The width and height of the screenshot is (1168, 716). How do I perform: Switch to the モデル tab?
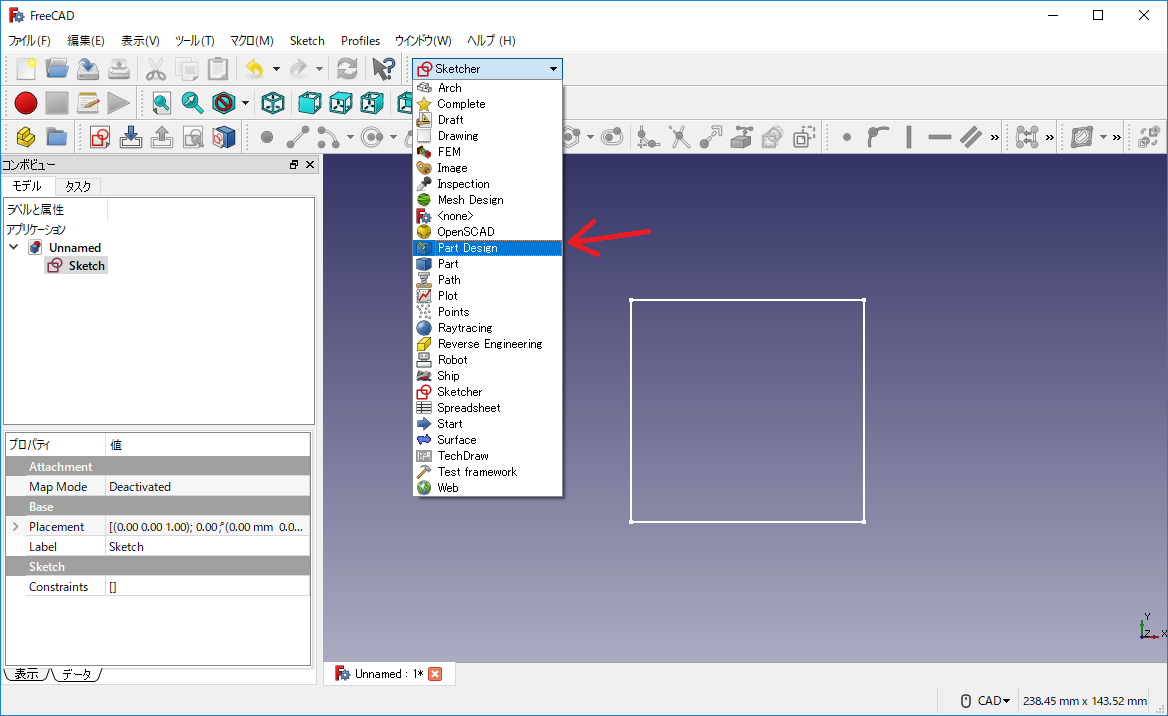(28, 186)
